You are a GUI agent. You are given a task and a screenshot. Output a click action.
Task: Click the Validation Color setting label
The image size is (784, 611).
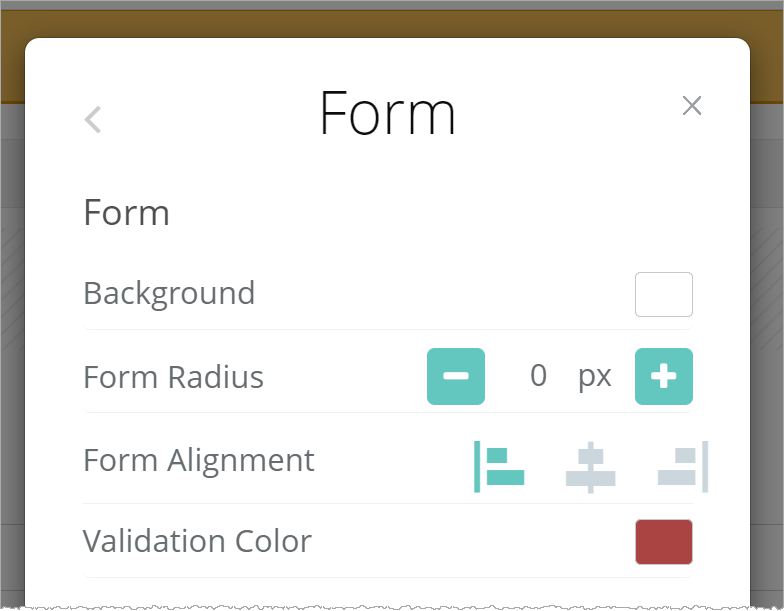click(x=197, y=541)
